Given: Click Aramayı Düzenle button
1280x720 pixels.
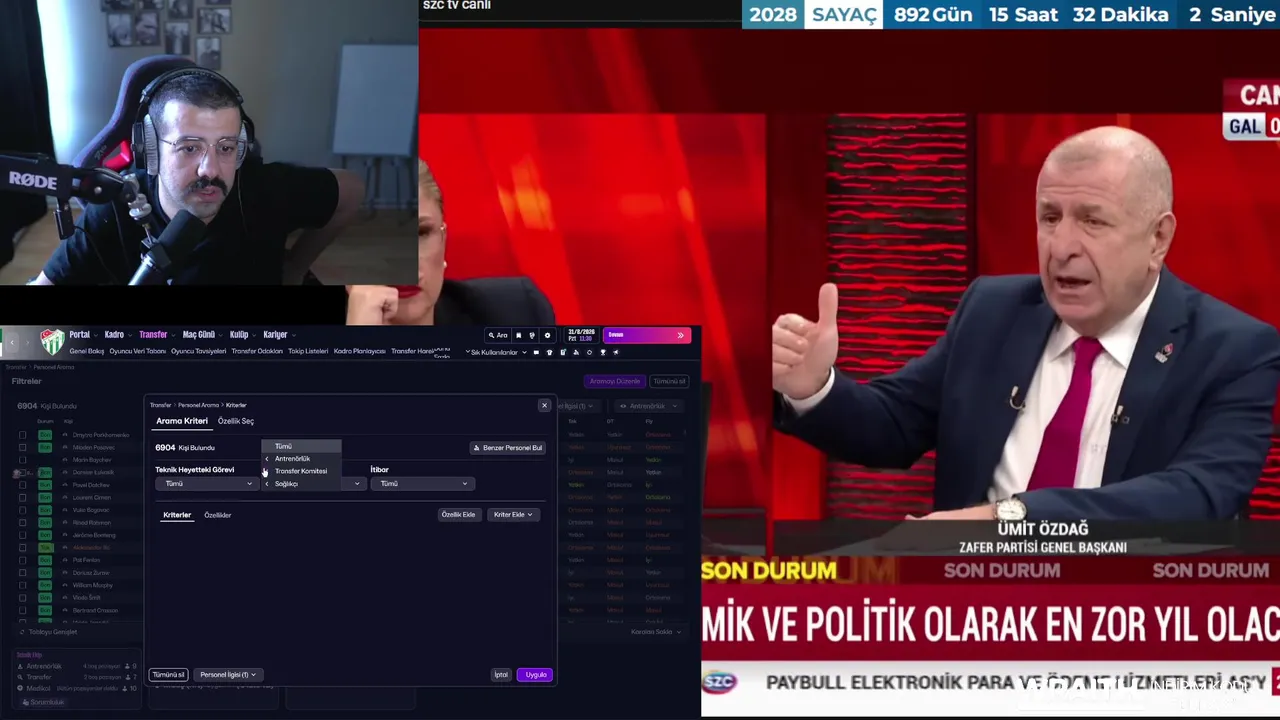Looking at the screenshot, I should (x=614, y=381).
